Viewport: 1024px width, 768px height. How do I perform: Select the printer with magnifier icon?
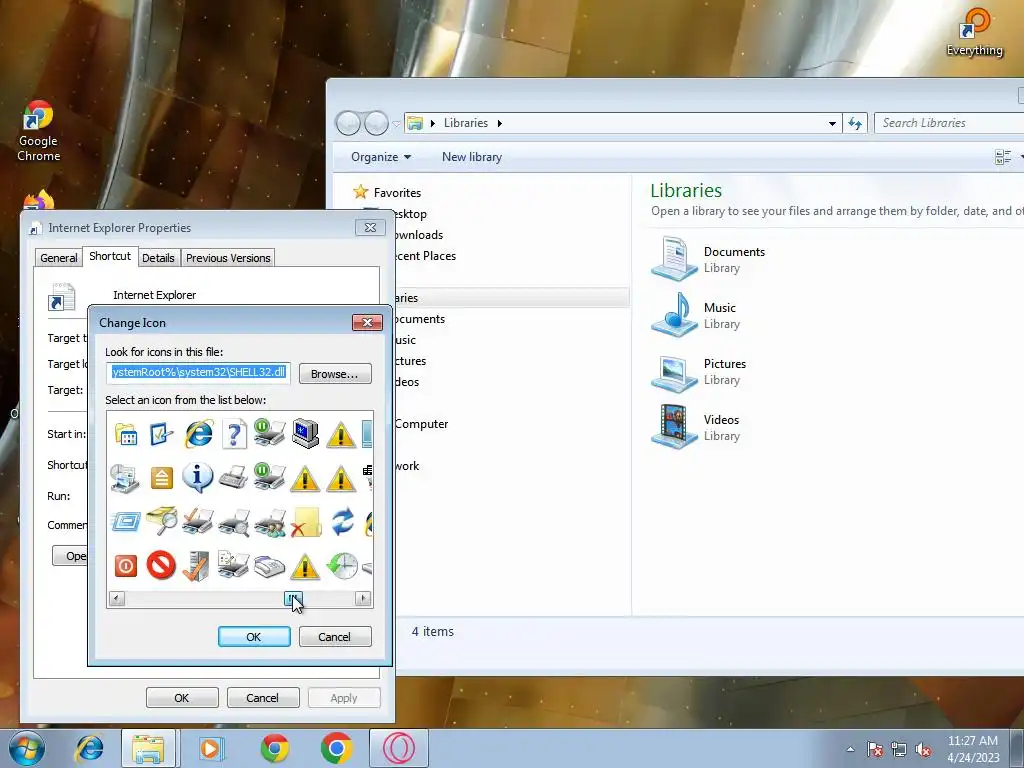click(x=234, y=522)
